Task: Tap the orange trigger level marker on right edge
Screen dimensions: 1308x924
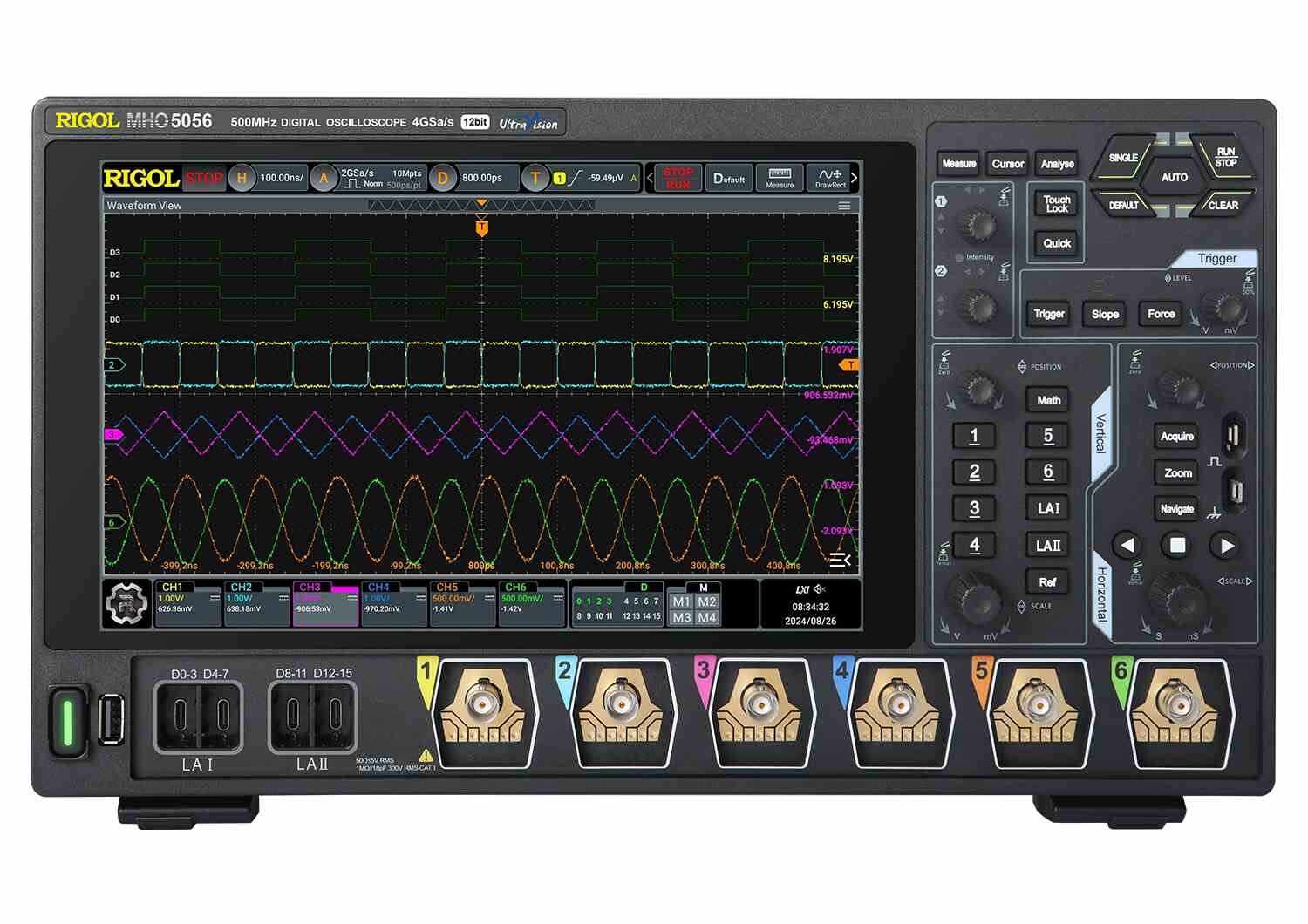Action: click(x=849, y=365)
